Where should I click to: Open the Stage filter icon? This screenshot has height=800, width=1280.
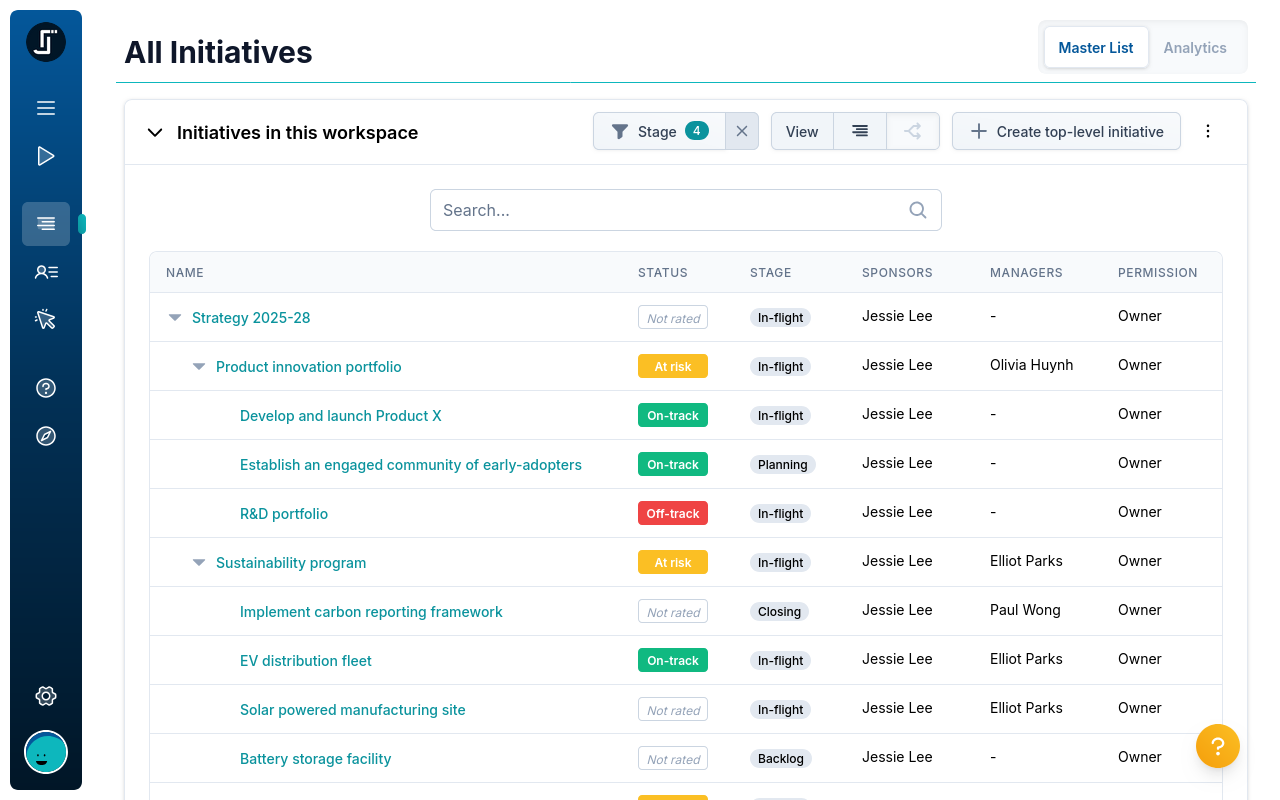(x=619, y=131)
